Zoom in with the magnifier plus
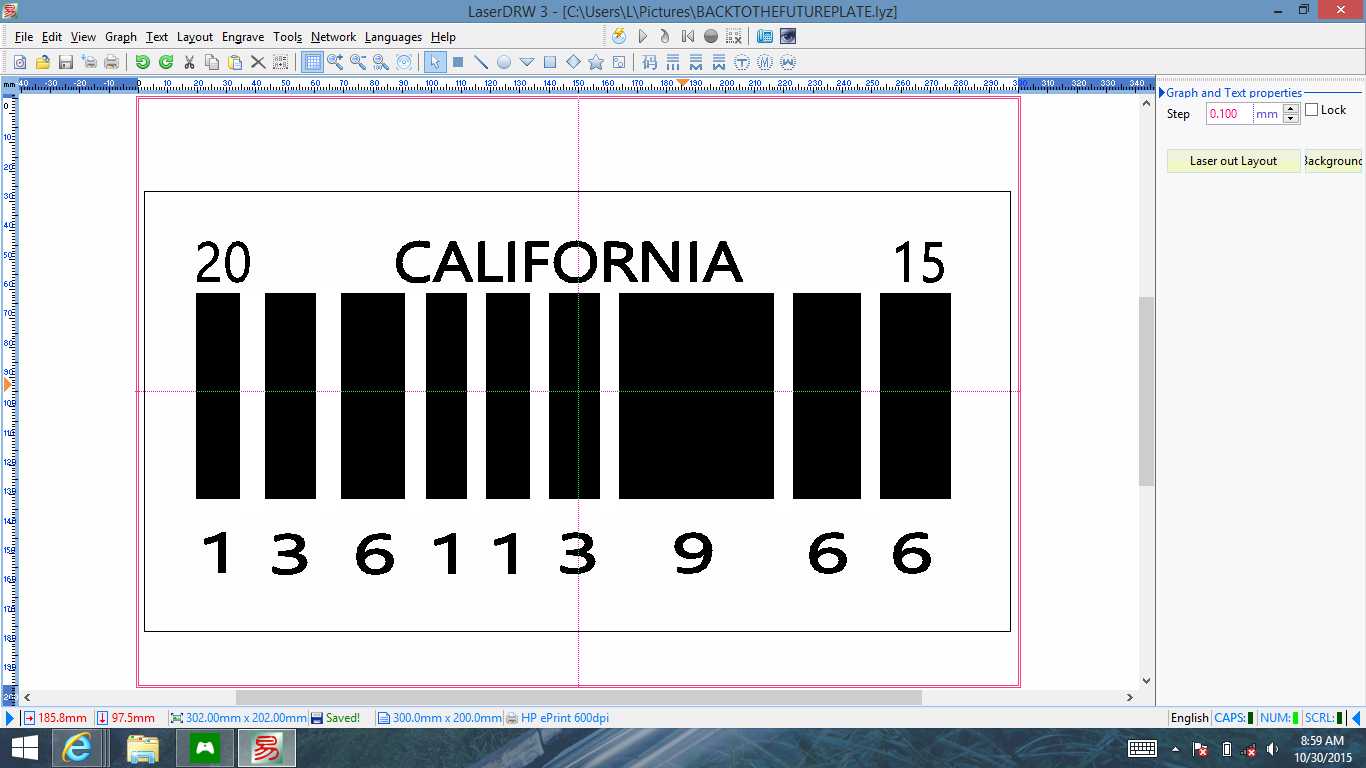The image size is (1366, 768). (x=335, y=62)
